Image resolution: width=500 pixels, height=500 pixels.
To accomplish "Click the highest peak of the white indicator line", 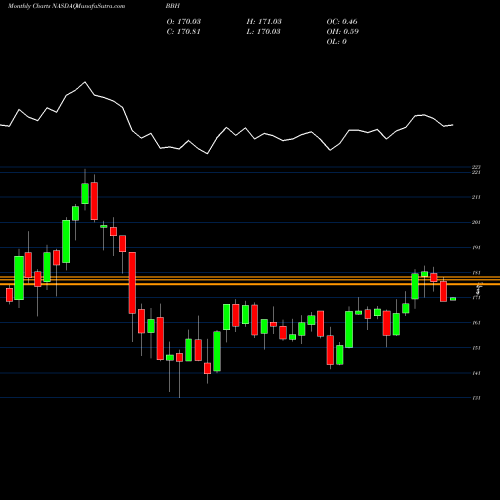I will (x=85, y=82).
